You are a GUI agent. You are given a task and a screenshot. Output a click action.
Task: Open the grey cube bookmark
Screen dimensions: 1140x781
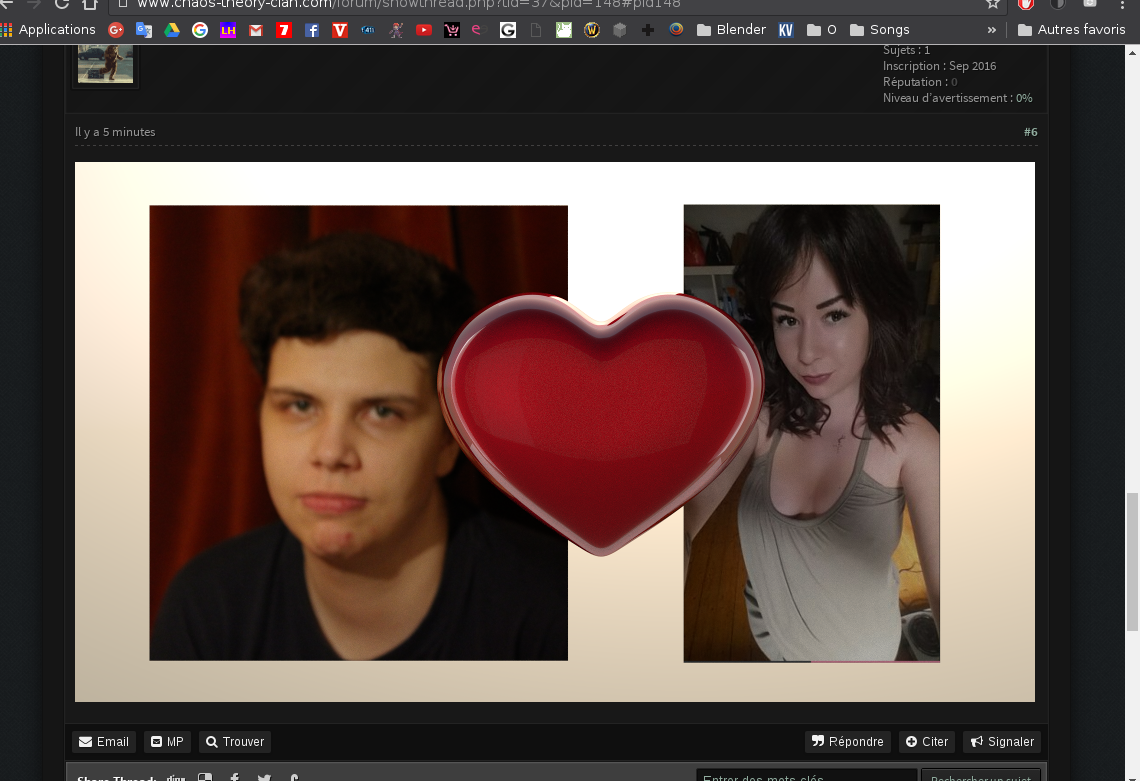click(x=619, y=30)
